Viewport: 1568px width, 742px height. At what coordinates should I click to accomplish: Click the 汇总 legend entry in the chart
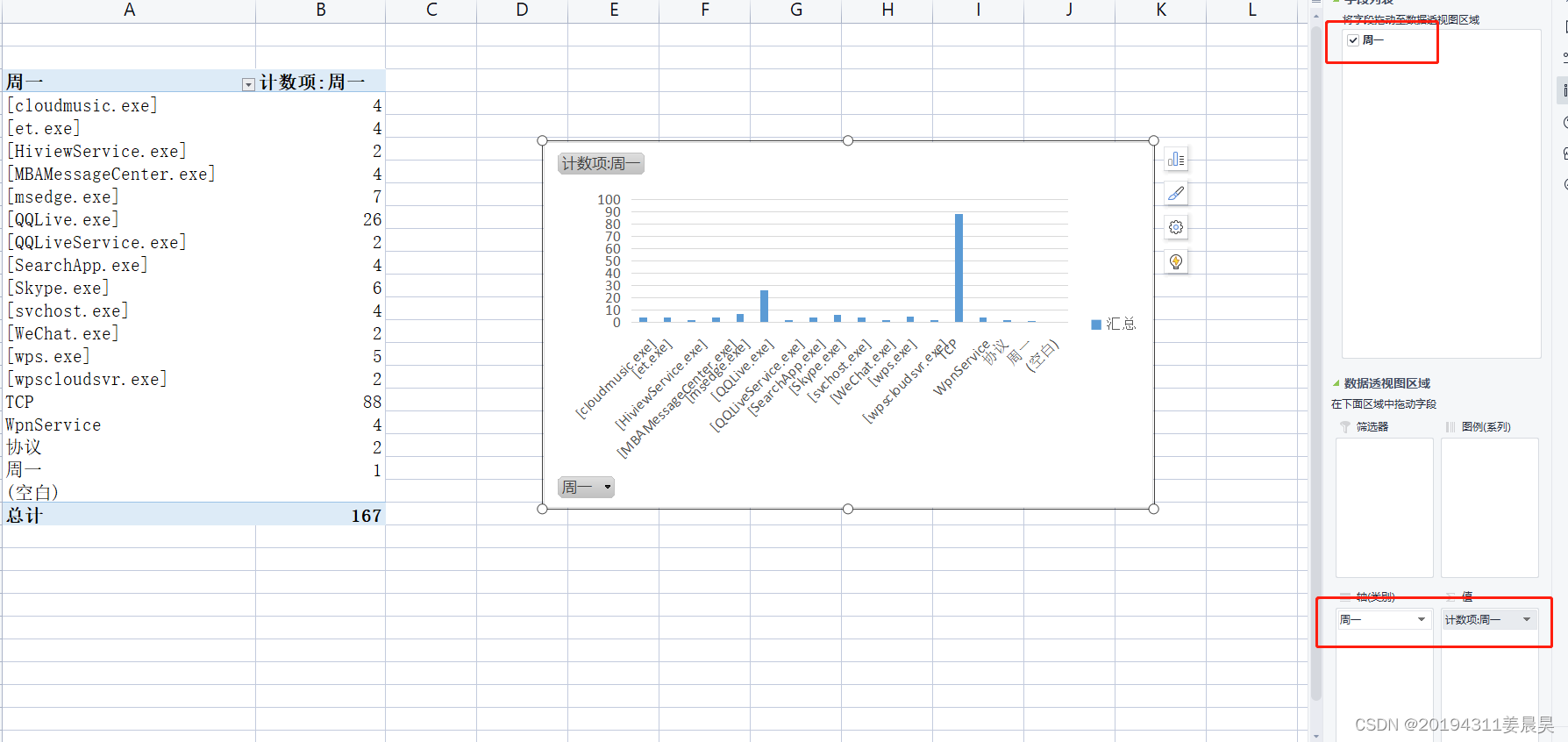click(1114, 325)
